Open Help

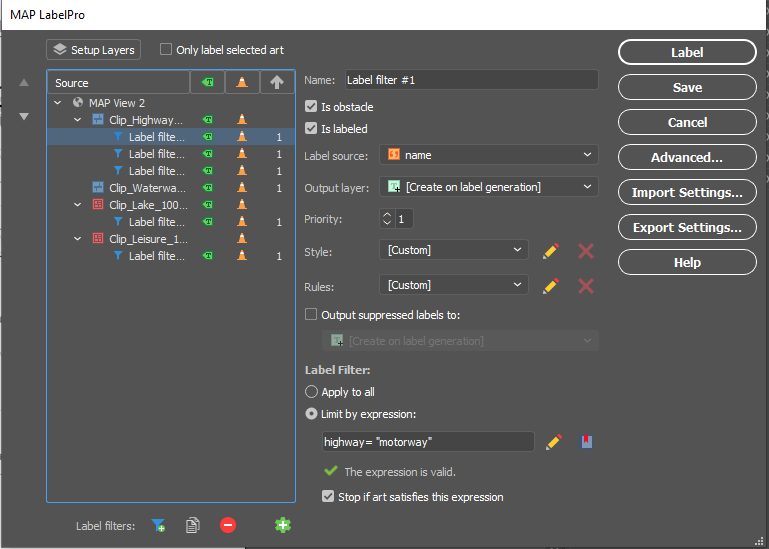pyautogui.click(x=687, y=262)
